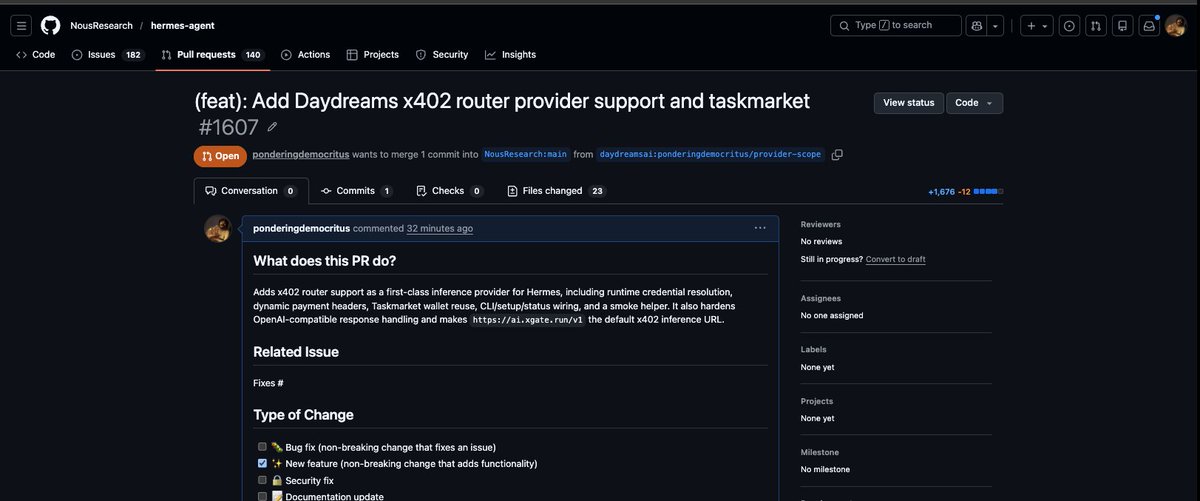Screen dimensions: 1200x501
Task: Open comment author ponderingdemocritus link
Action: 302,228
